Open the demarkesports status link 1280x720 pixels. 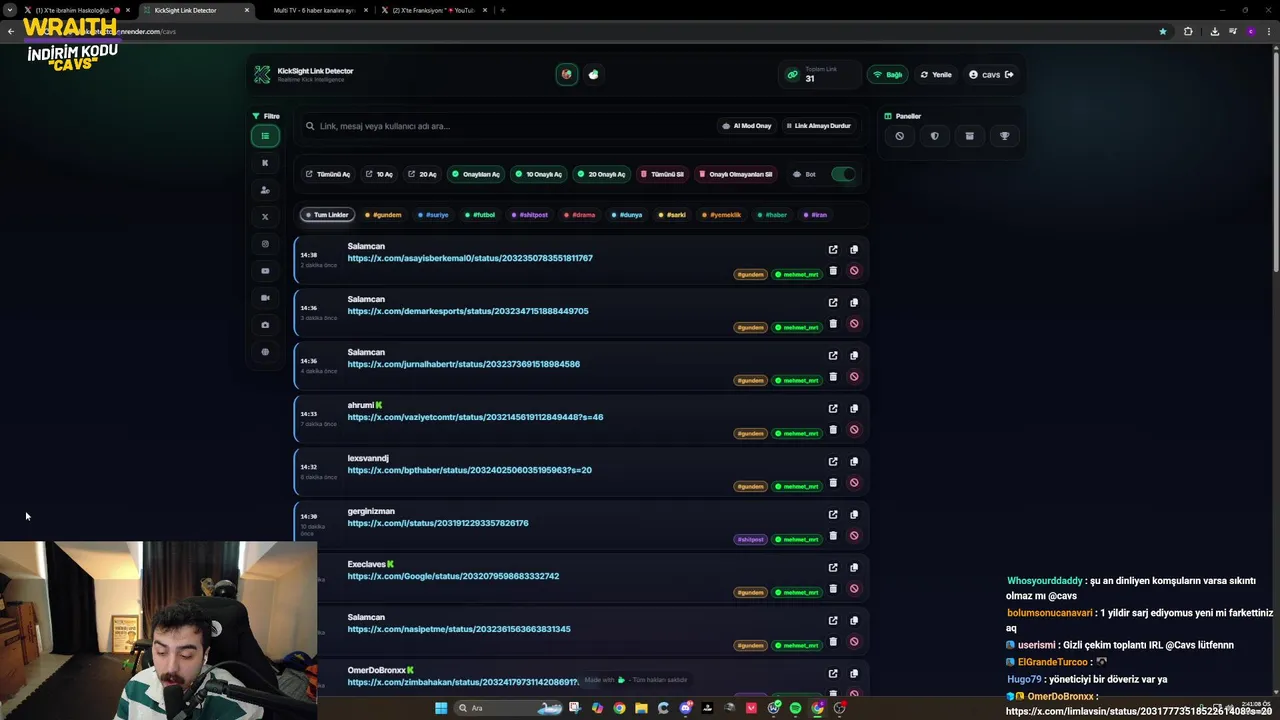click(468, 311)
